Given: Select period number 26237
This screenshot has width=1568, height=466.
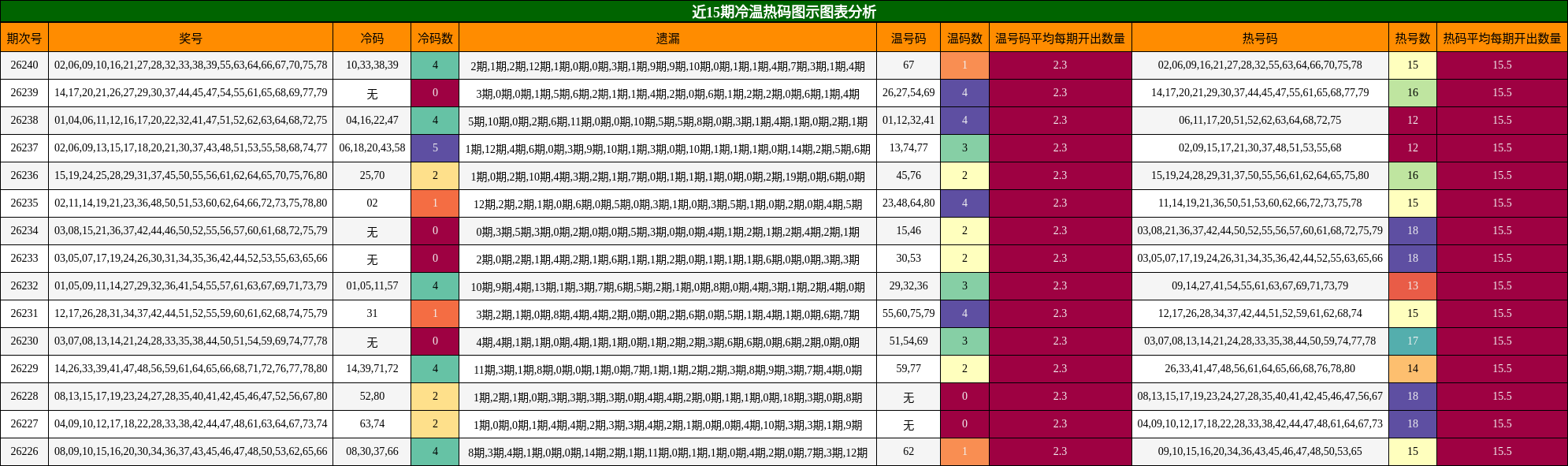Looking at the screenshot, I should click(24, 148).
